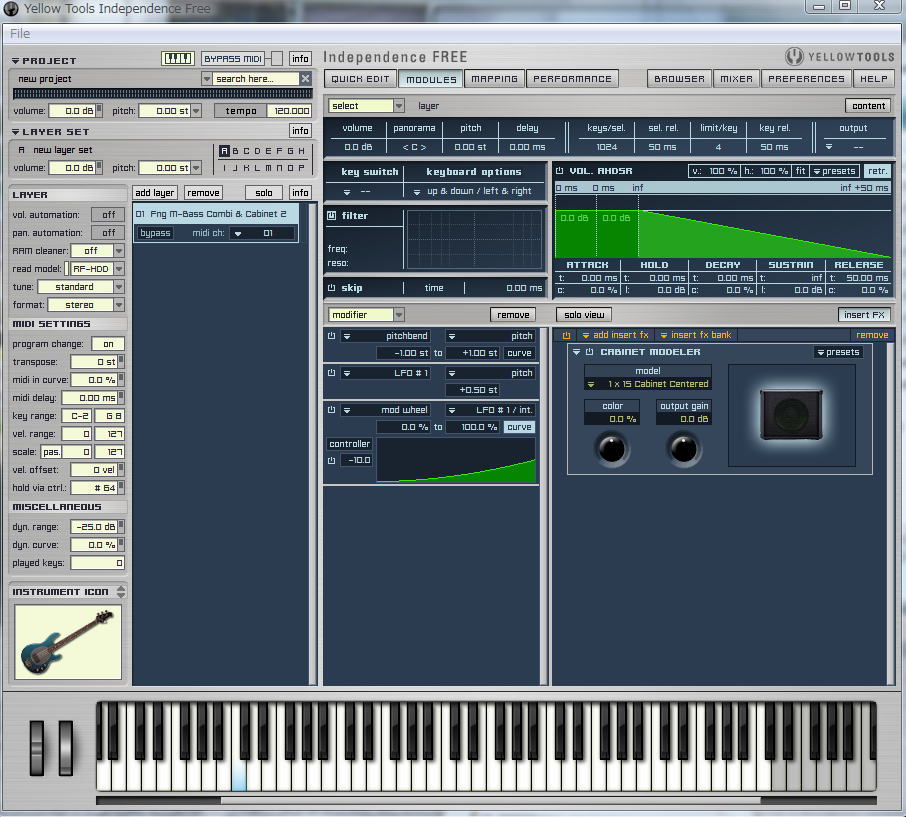The image size is (906, 817).
Task: Open the project name dropdown
Action: [x=206, y=79]
